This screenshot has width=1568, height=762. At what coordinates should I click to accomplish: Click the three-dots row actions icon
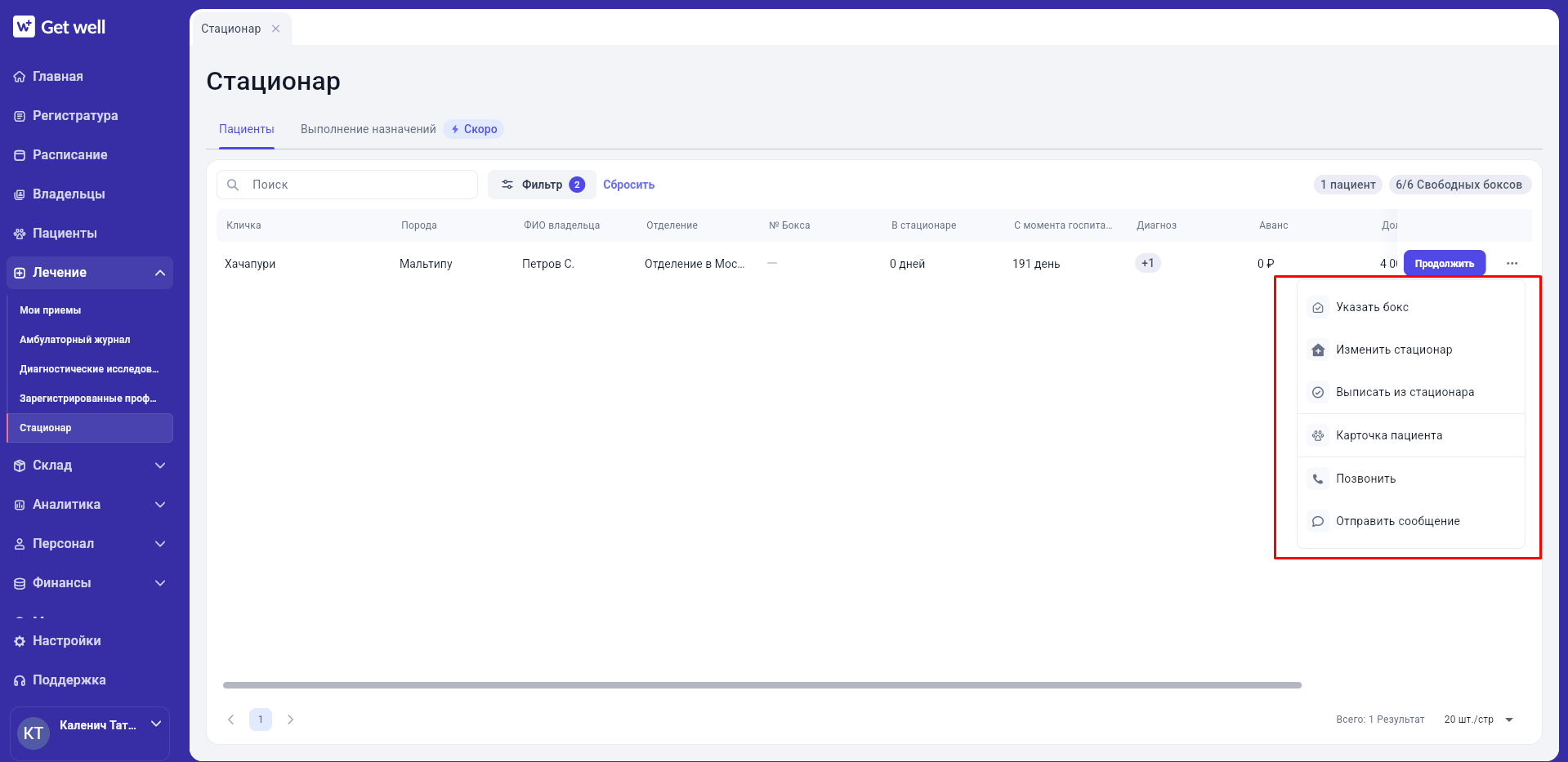pyautogui.click(x=1512, y=263)
